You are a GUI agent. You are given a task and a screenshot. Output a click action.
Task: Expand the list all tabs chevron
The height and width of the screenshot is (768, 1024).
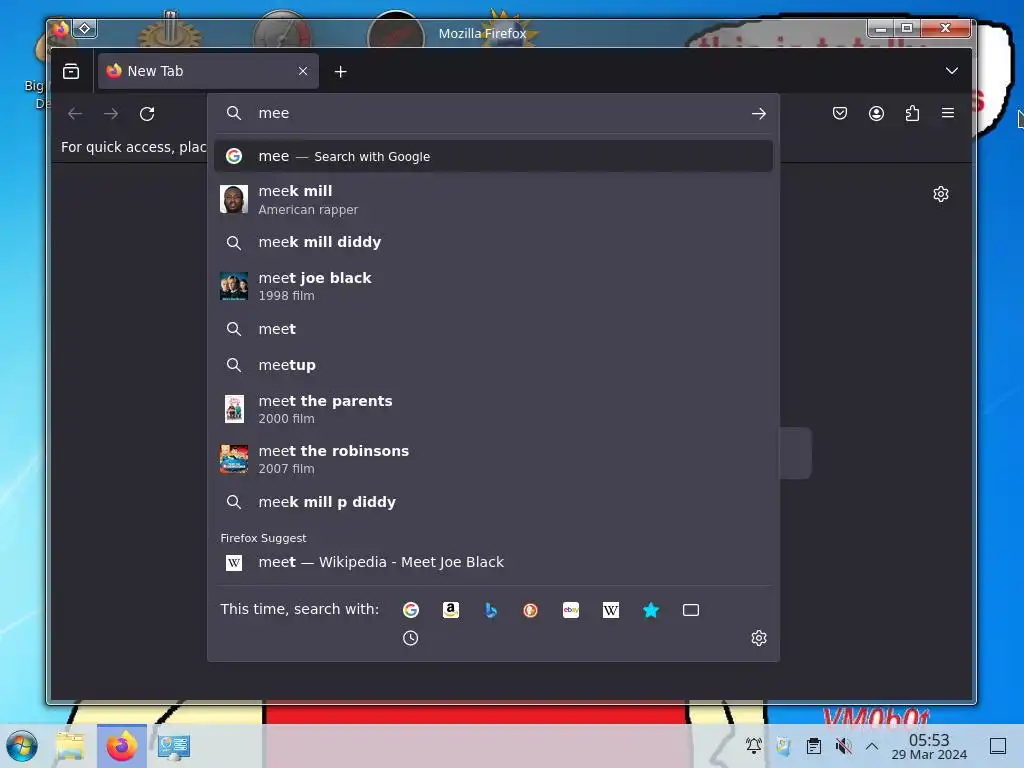point(952,71)
